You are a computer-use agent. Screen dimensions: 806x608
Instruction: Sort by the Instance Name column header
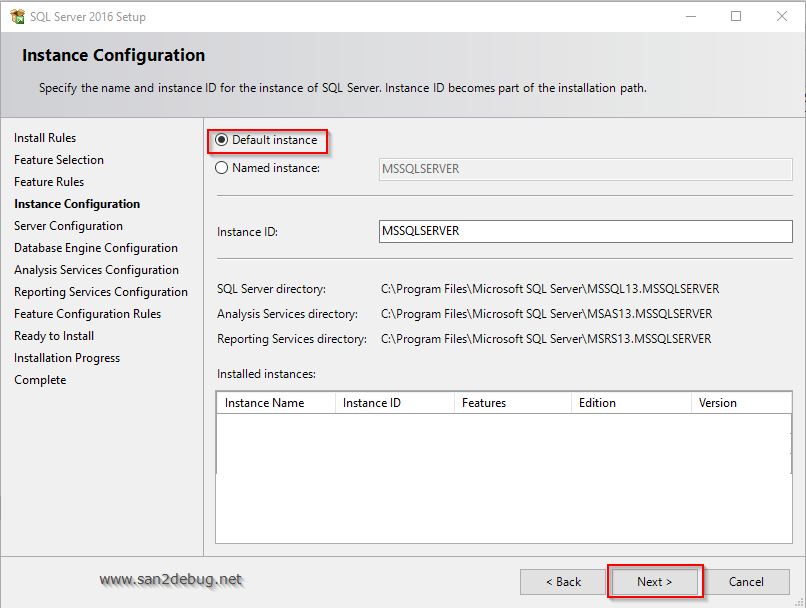click(x=265, y=403)
